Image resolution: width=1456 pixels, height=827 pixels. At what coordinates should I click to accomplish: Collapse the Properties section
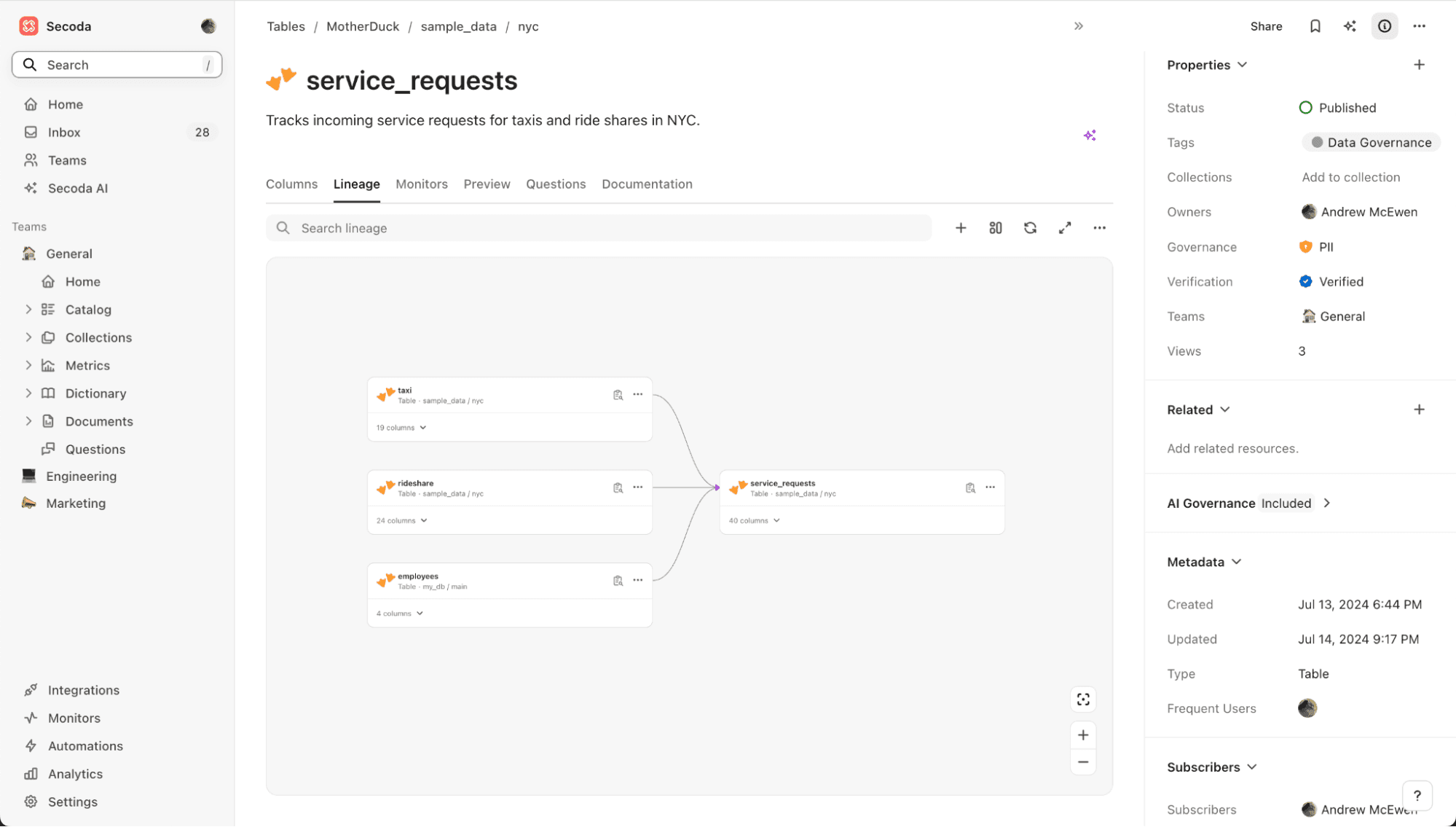point(1207,65)
